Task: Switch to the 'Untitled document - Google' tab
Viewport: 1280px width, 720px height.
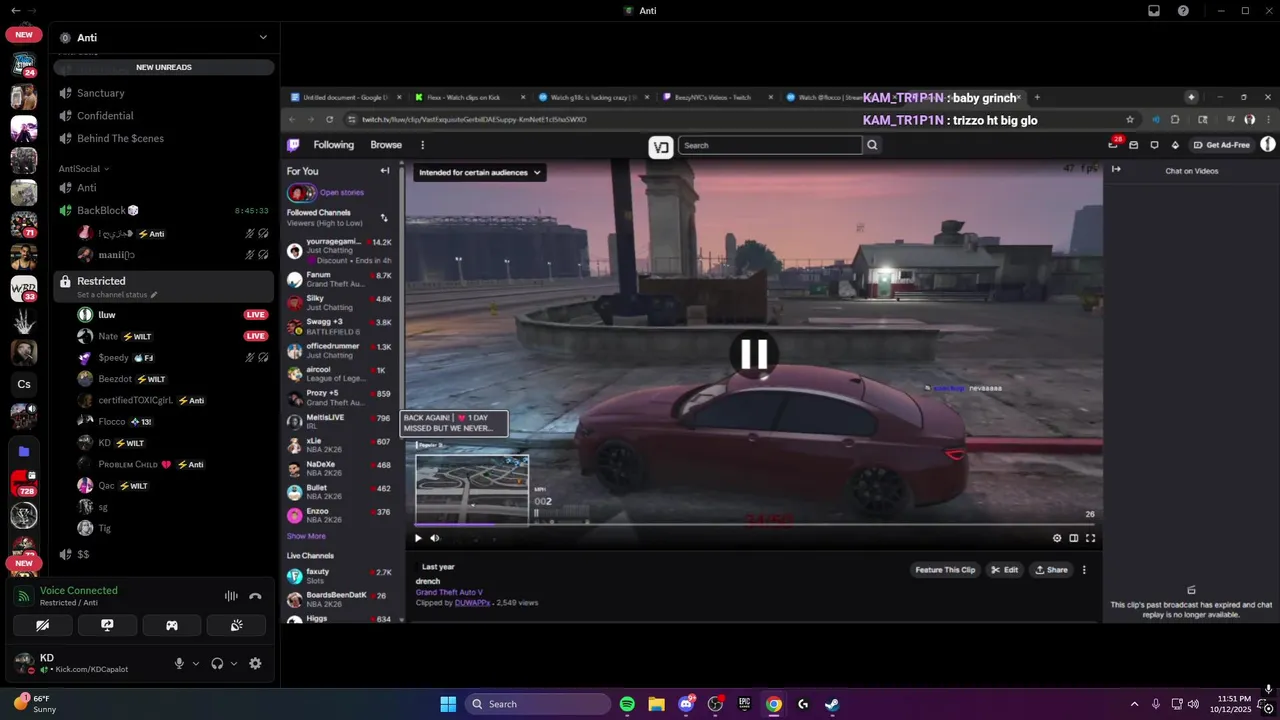Action: tap(346, 97)
